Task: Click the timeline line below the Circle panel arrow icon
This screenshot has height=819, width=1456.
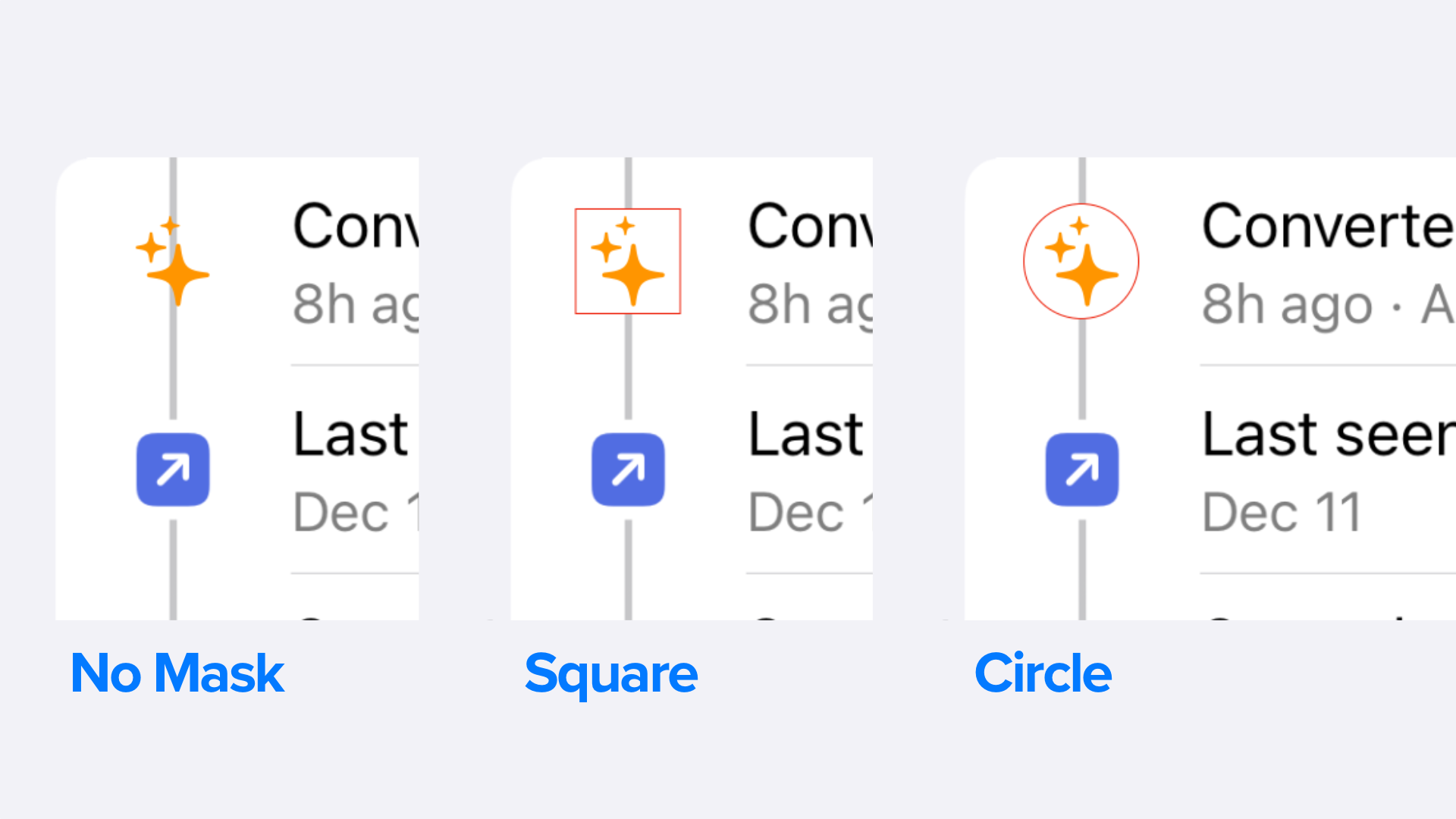Action: (1082, 570)
